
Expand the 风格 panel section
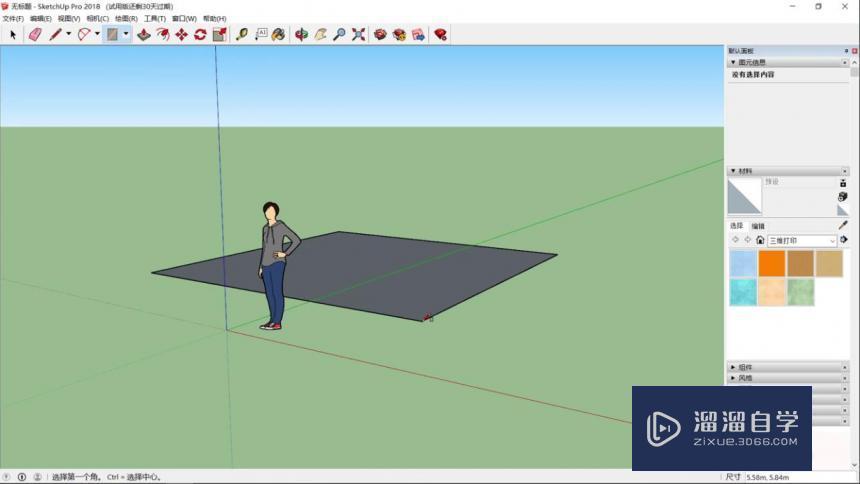tap(733, 378)
